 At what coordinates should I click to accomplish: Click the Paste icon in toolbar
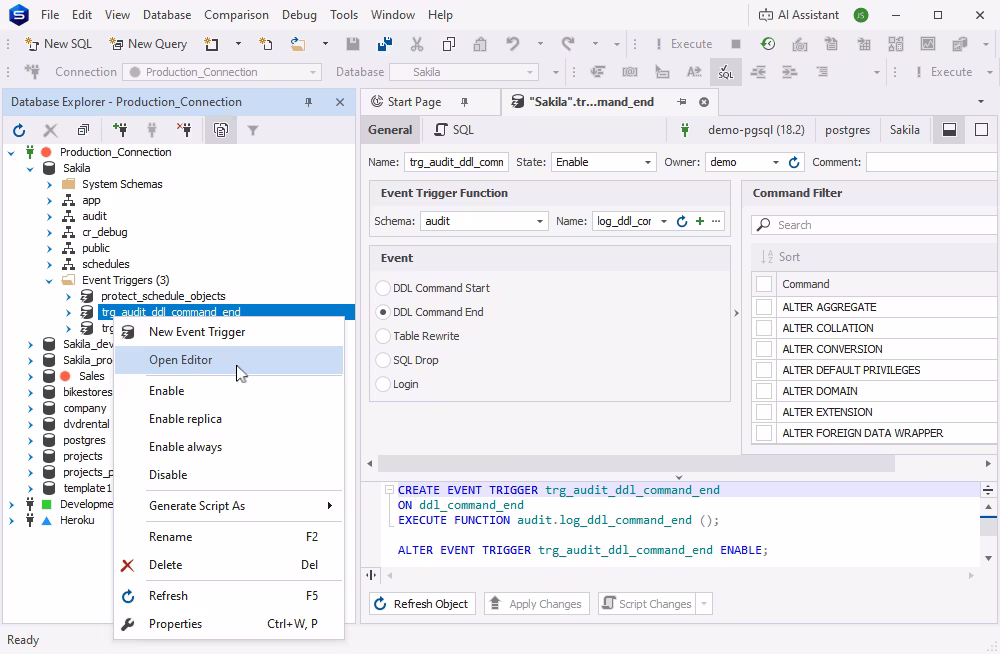click(480, 44)
